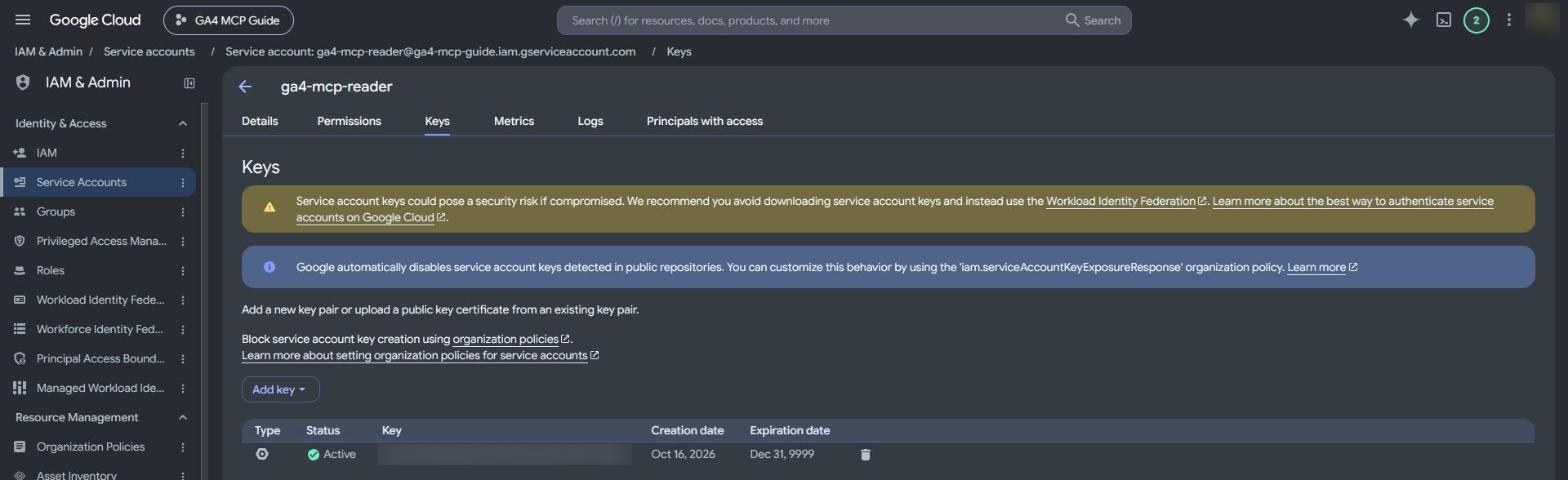The height and width of the screenshot is (480, 1568).
Task: Switch to the Permissions tab
Action: pos(349,121)
